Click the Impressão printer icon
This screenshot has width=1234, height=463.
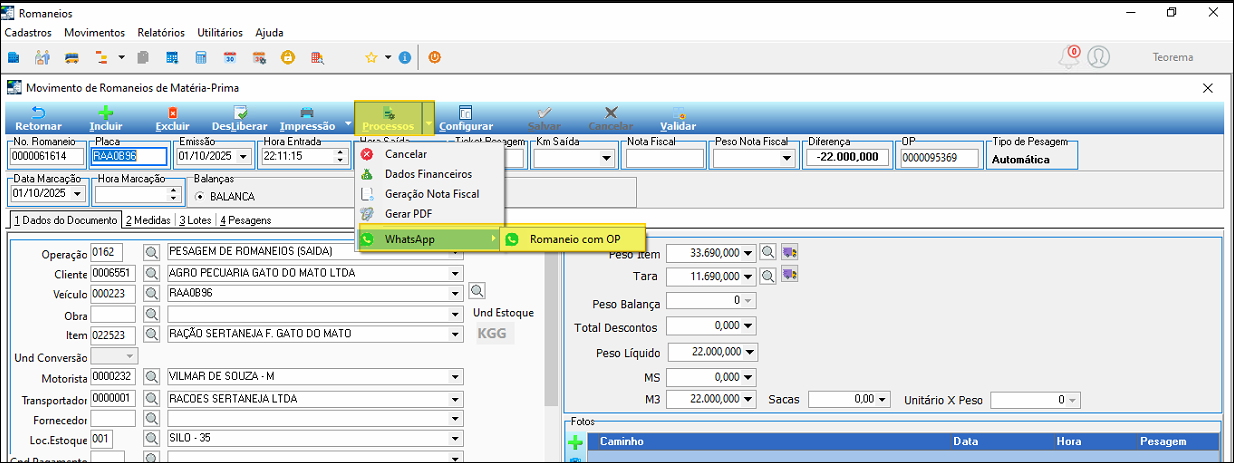(x=307, y=113)
